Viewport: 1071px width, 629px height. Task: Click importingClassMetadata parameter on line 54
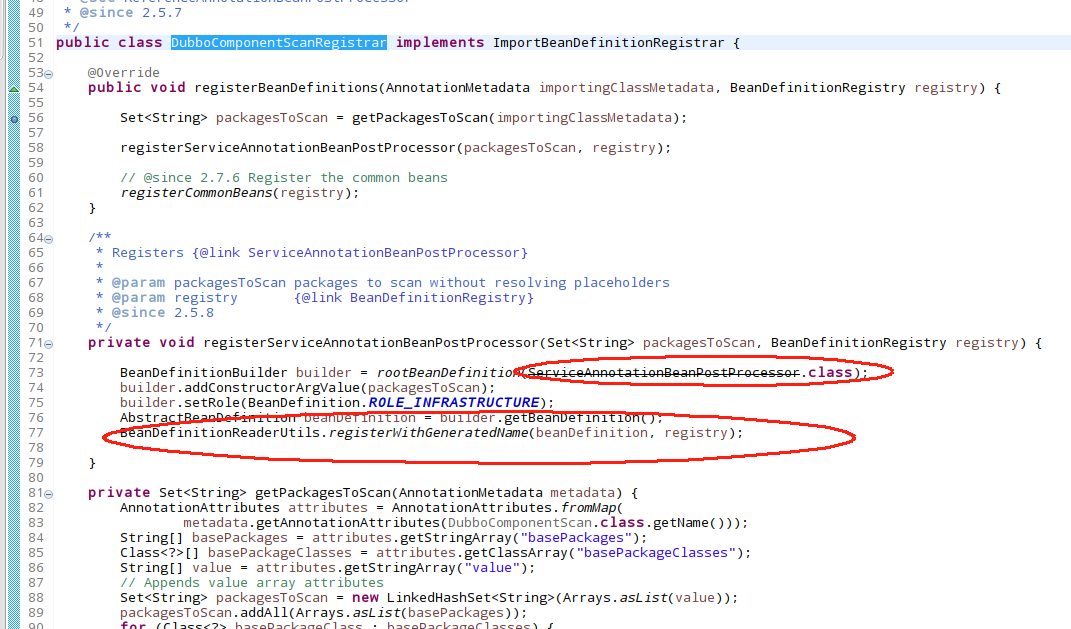626,87
